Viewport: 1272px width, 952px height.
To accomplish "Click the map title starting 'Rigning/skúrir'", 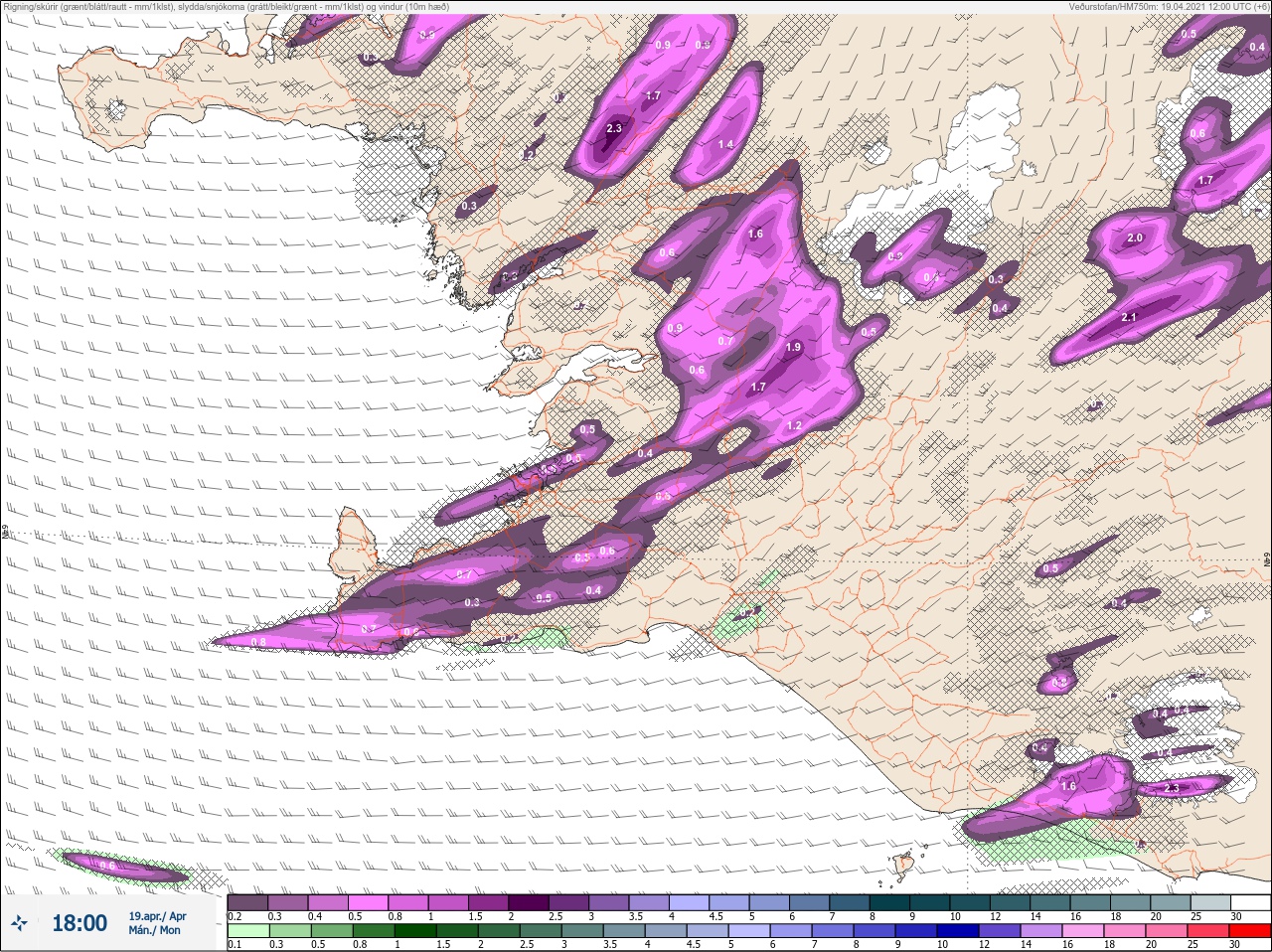I will (x=226, y=7).
